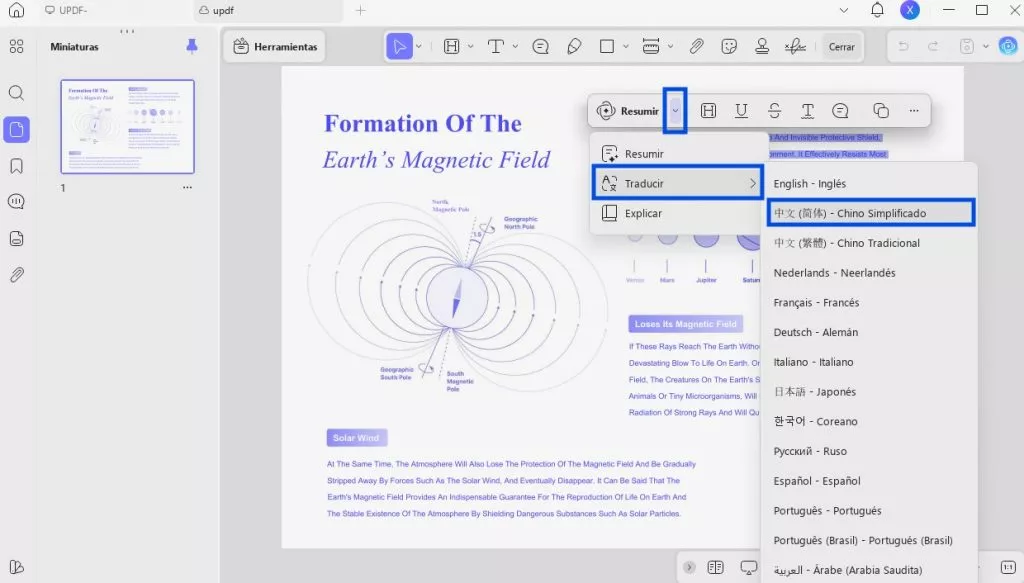The width and height of the screenshot is (1024, 583).
Task: Expand selection tool dropdown arrow
Action: pyautogui.click(x=419, y=46)
